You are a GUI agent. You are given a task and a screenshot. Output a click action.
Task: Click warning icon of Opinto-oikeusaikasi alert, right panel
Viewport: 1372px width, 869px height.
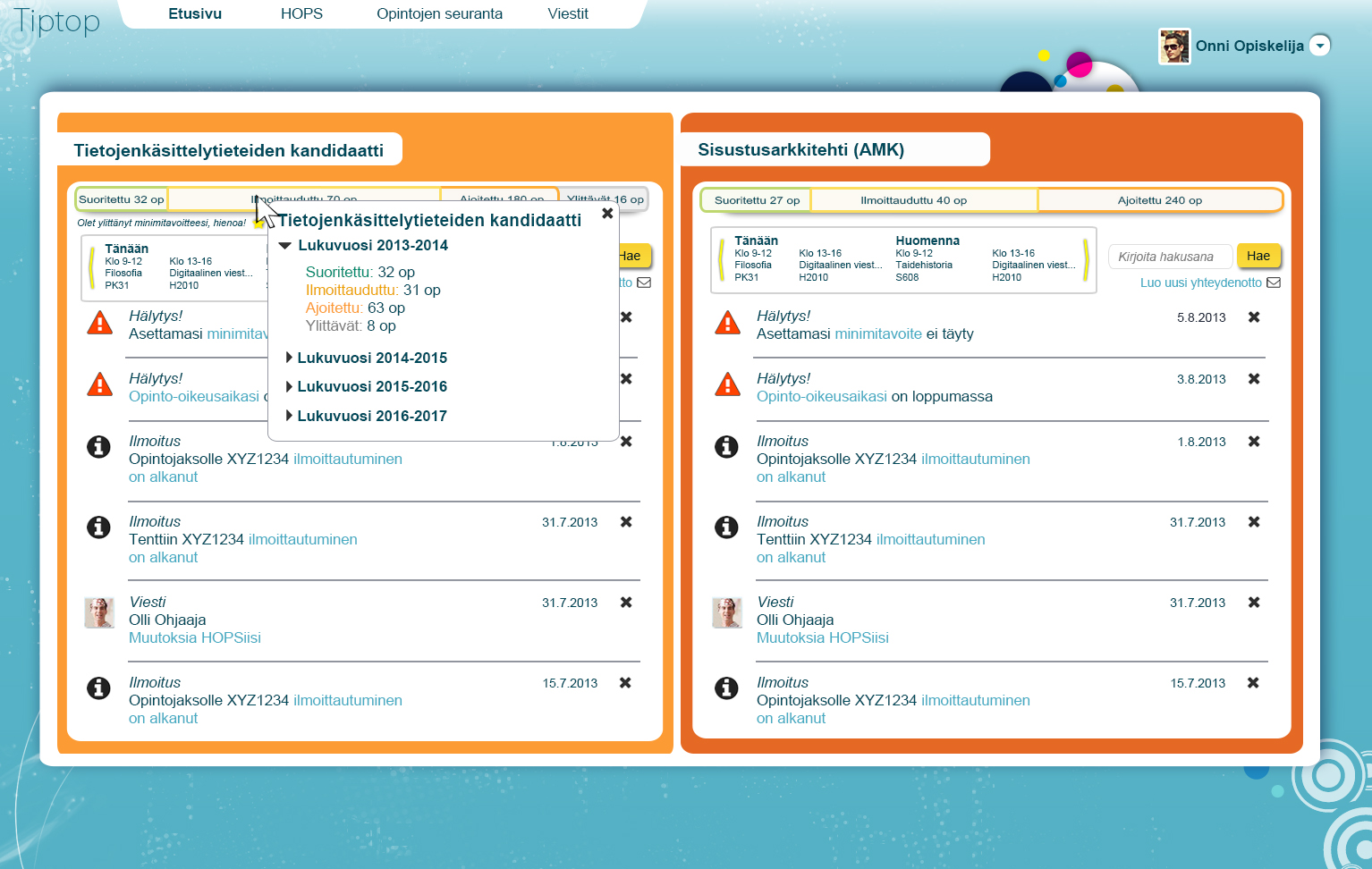tap(728, 384)
